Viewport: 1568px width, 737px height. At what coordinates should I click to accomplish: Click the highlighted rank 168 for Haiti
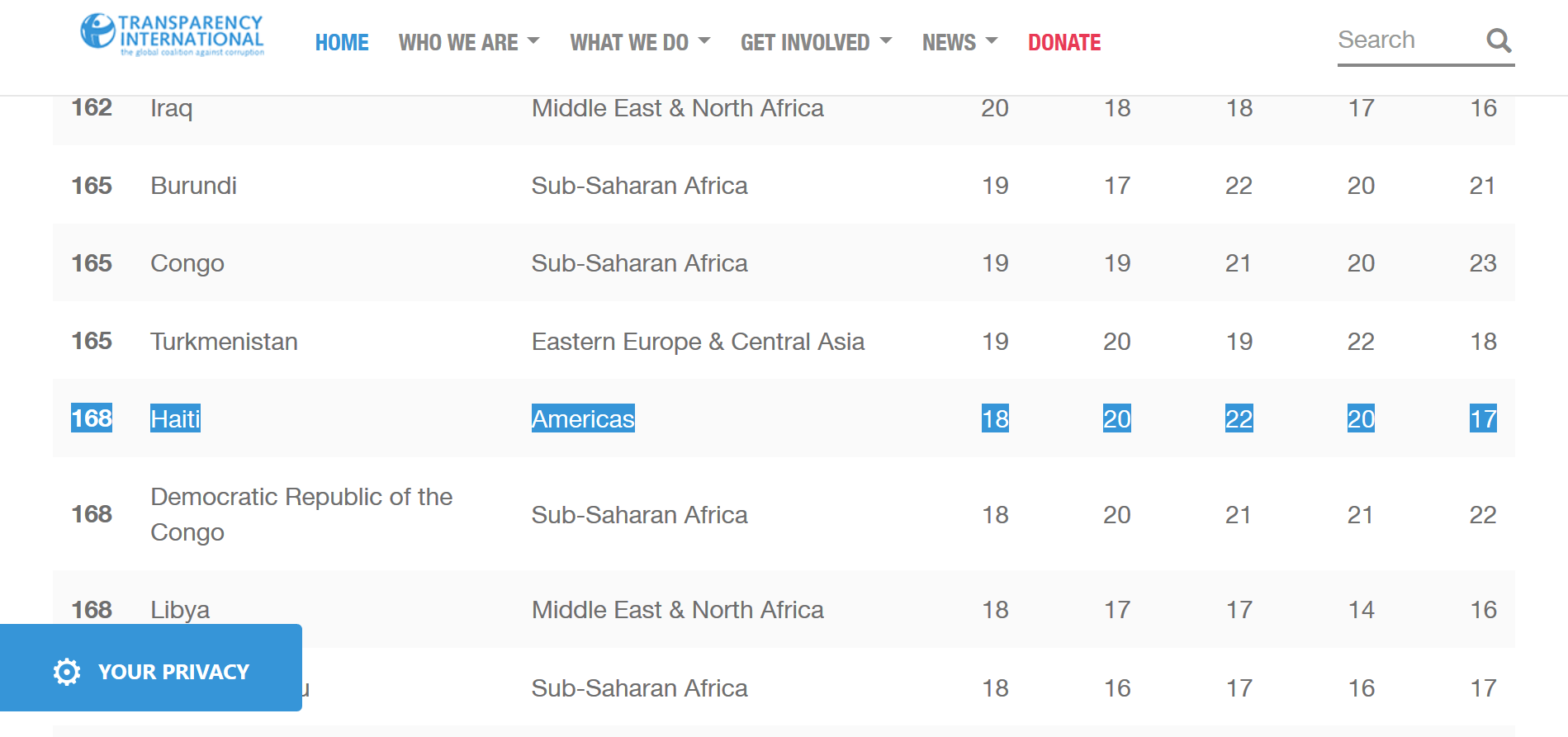tap(92, 418)
